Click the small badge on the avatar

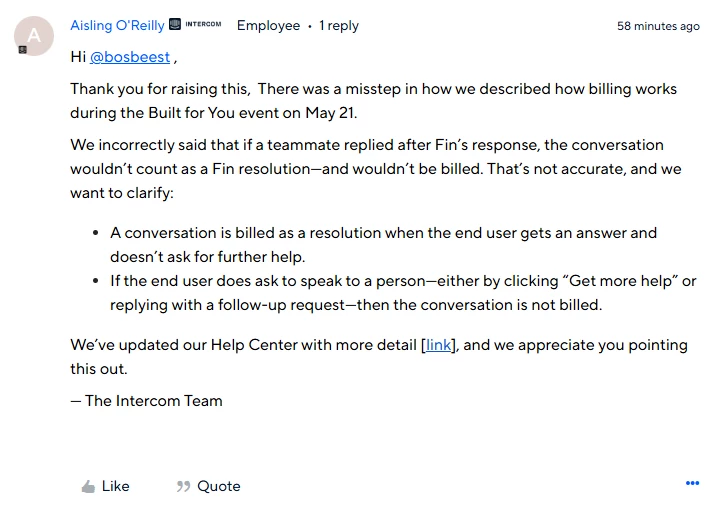coord(22,50)
